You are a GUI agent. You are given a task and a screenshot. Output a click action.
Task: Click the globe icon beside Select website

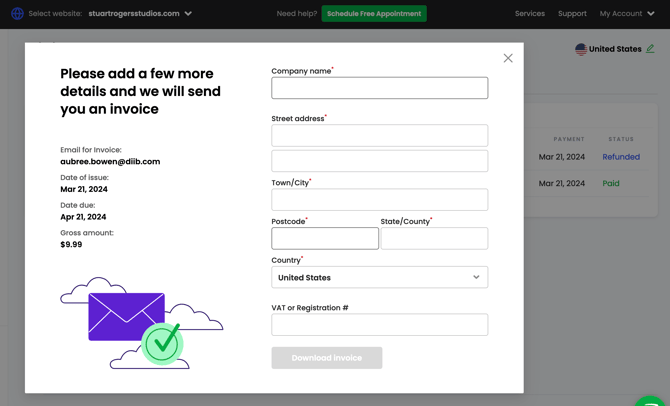pyautogui.click(x=17, y=14)
